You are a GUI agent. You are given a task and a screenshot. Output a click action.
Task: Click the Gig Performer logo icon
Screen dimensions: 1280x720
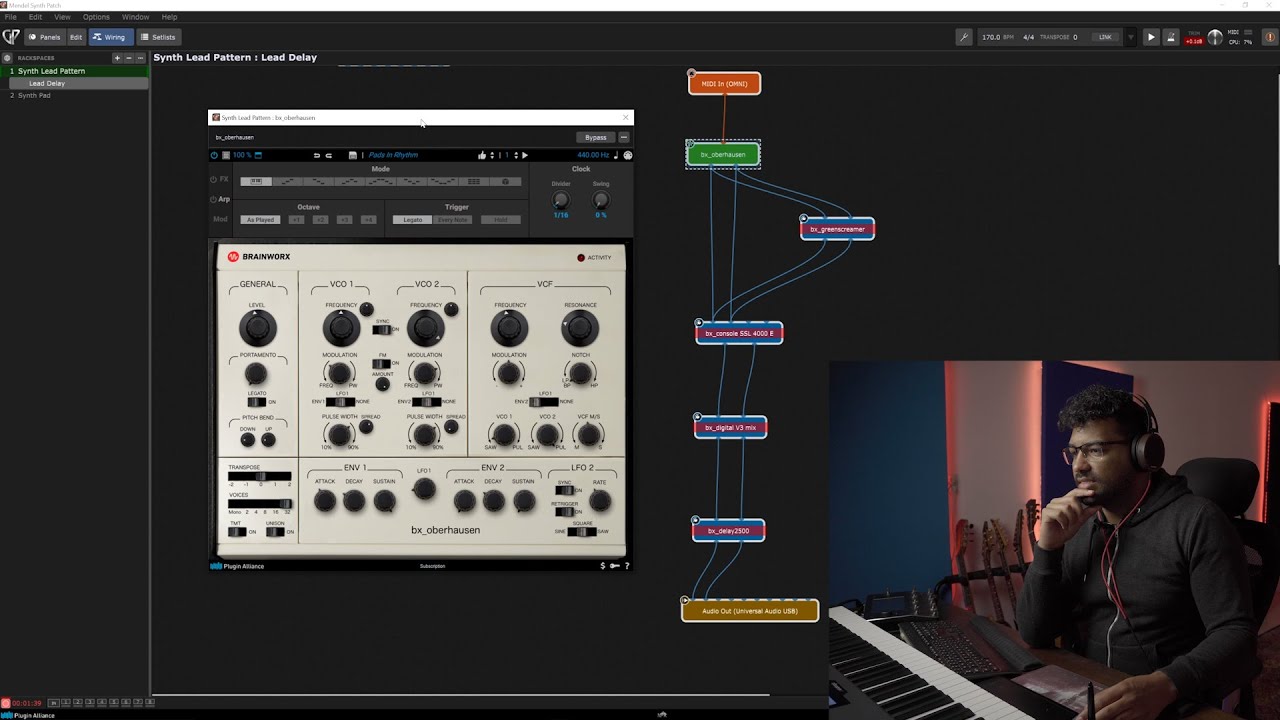click(11, 37)
